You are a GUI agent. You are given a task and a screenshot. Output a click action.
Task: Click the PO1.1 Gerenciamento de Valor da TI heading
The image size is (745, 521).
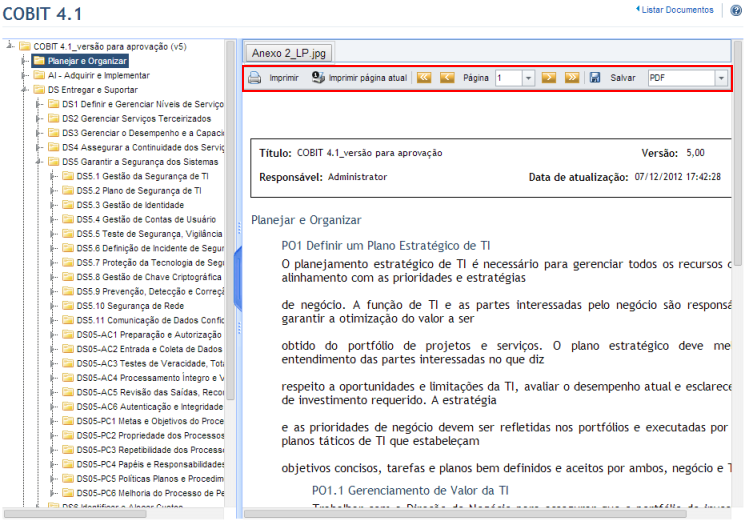pyautogui.click(x=410, y=490)
